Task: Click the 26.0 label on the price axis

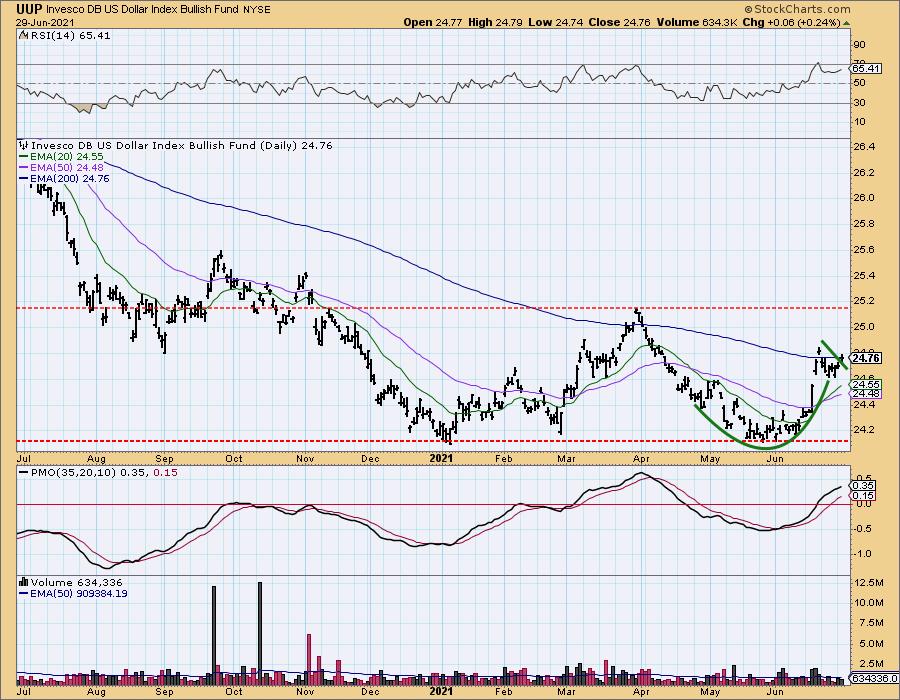Action: tap(864, 198)
